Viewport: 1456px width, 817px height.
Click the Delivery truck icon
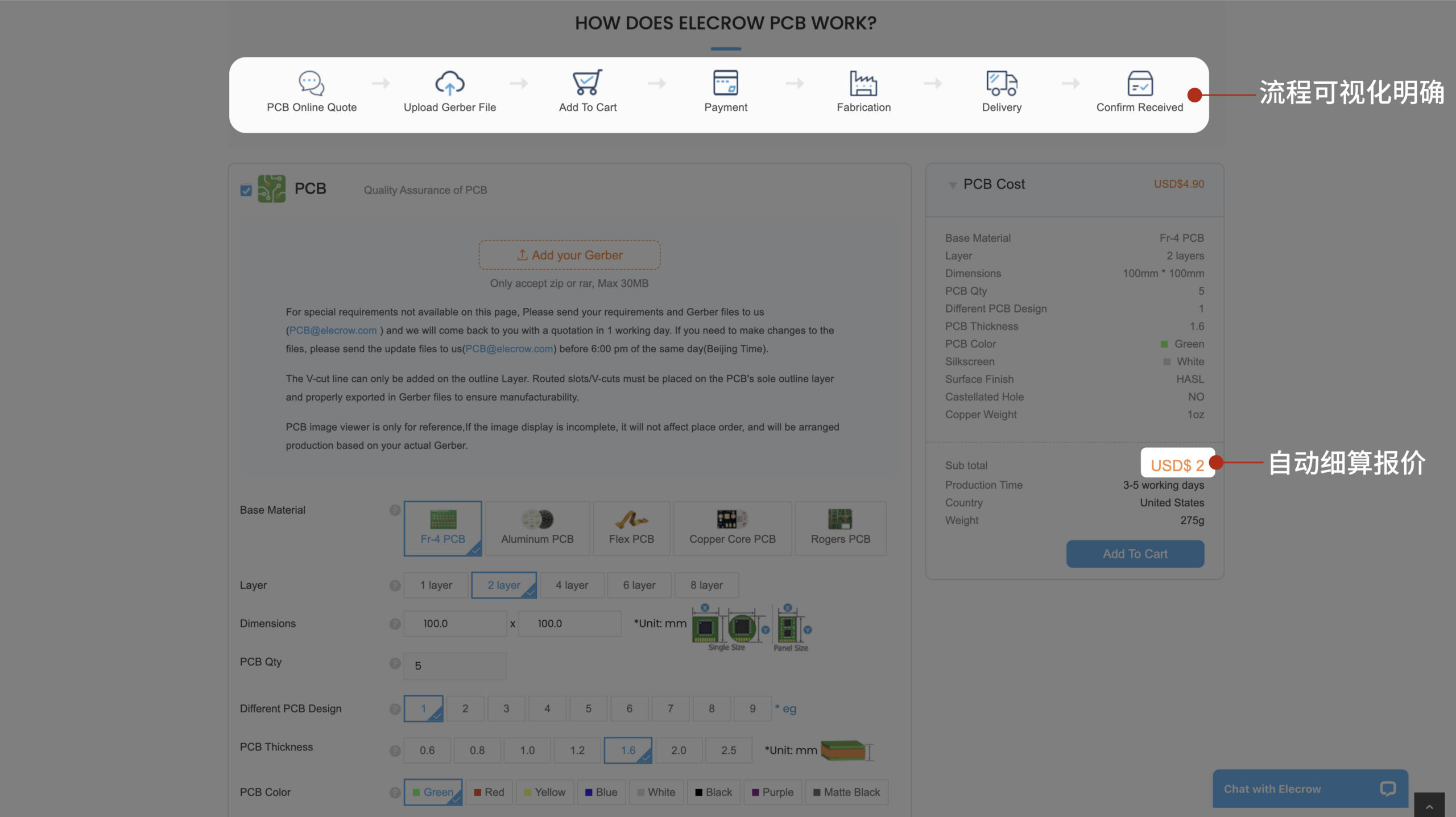click(1002, 83)
